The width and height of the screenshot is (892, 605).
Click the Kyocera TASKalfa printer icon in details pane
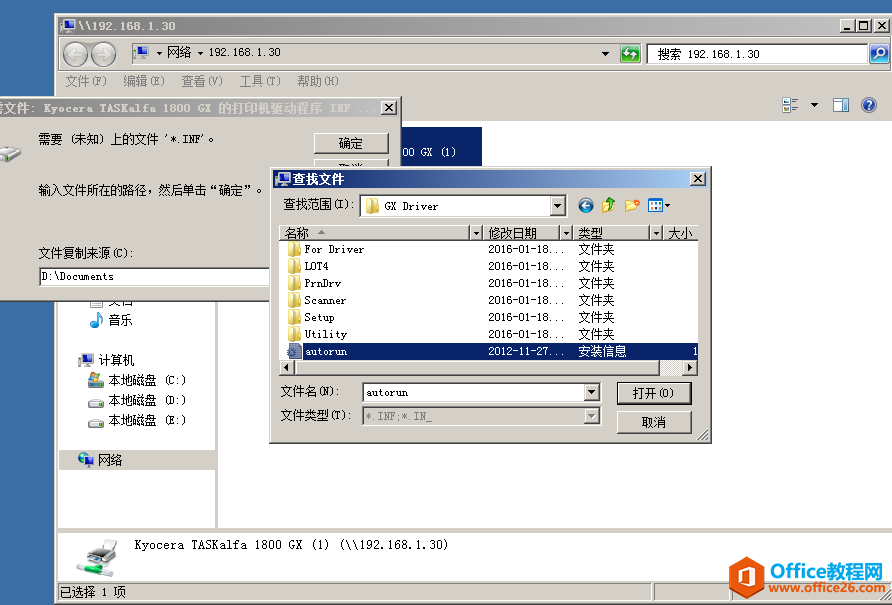point(98,557)
